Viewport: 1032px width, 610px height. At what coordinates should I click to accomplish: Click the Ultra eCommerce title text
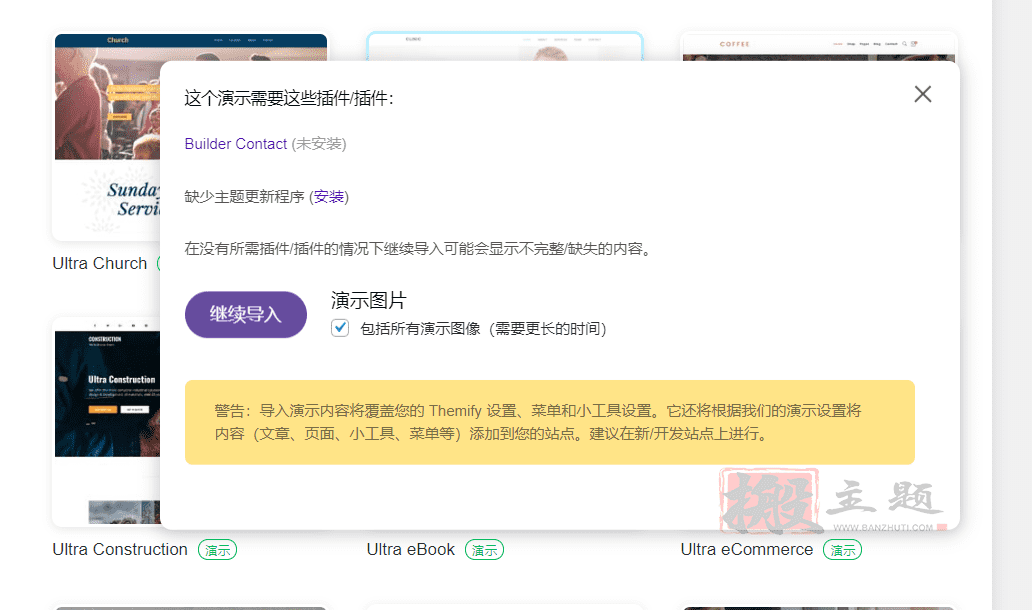click(747, 549)
